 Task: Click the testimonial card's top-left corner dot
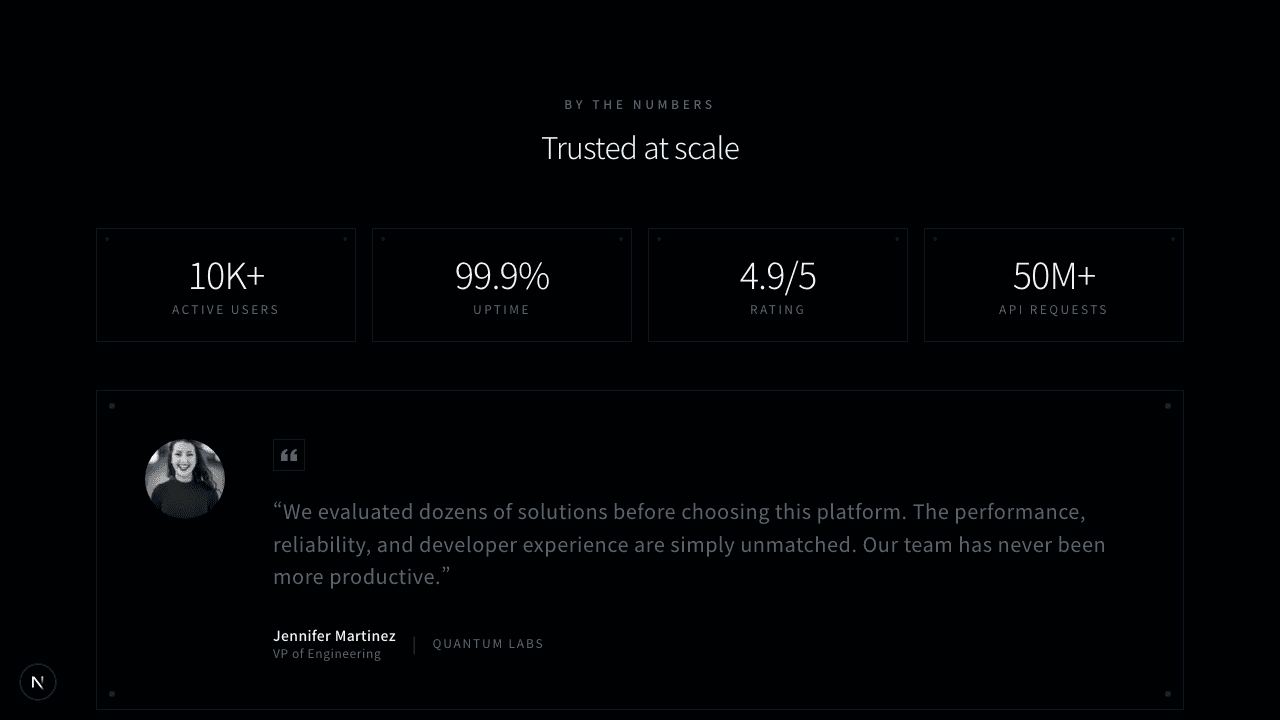pos(112,406)
